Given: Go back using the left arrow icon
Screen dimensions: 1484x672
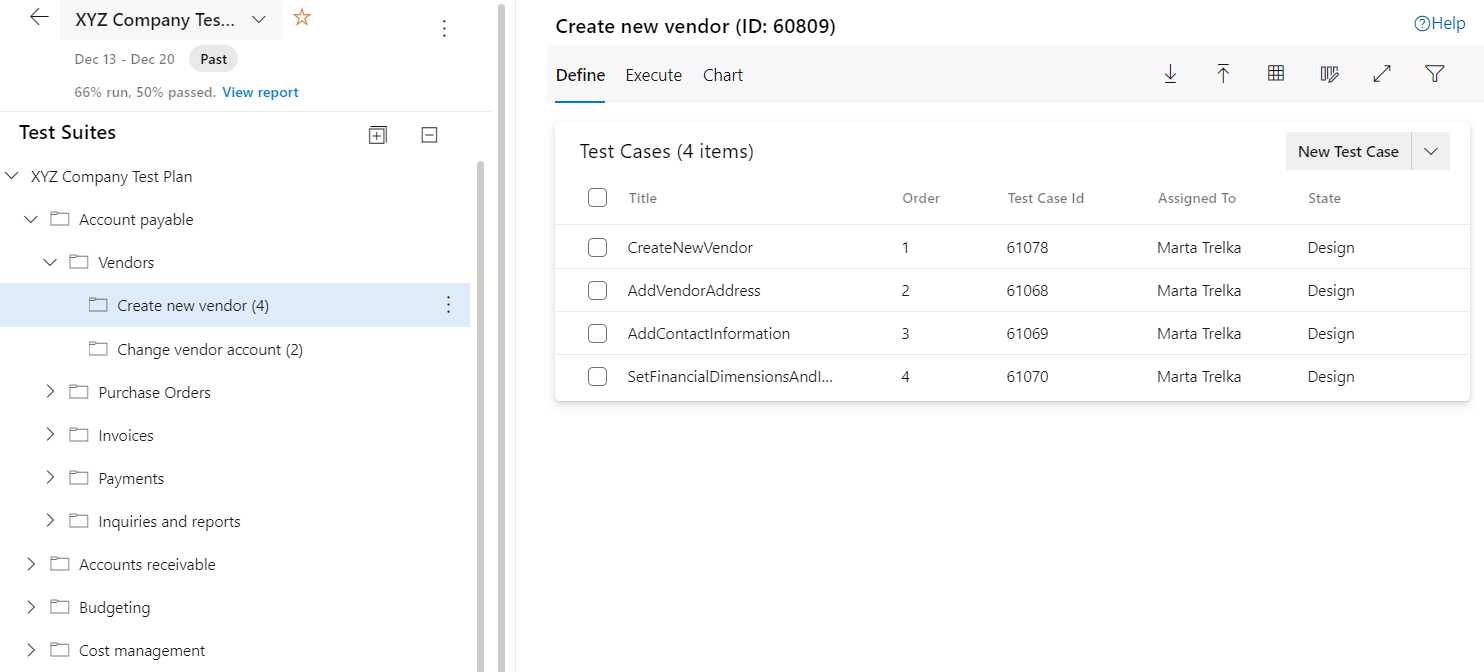Looking at the screenshot, I should click(x=39, y=17).
